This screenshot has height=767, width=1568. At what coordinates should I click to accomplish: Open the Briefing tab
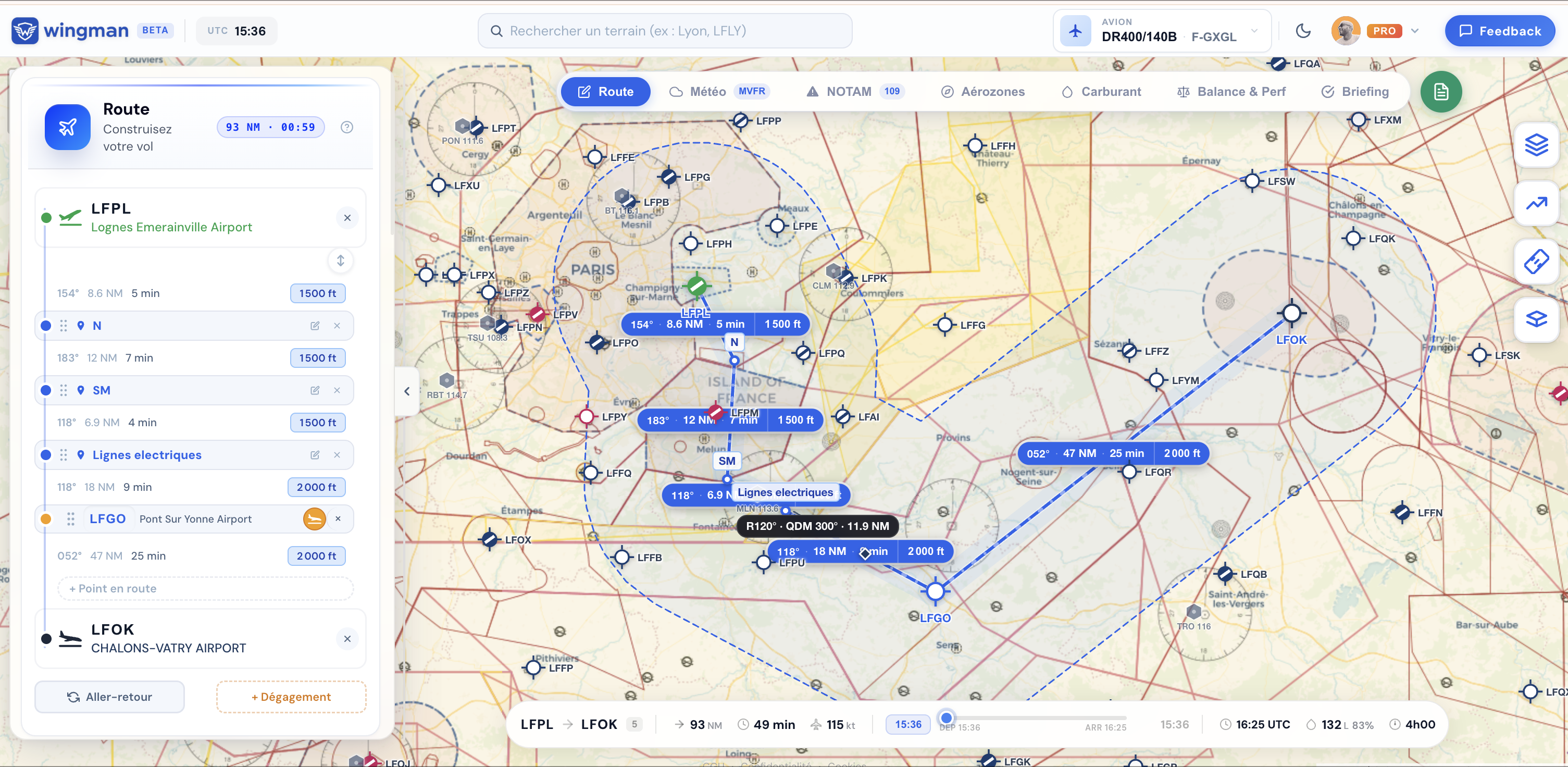[1355, 92]
